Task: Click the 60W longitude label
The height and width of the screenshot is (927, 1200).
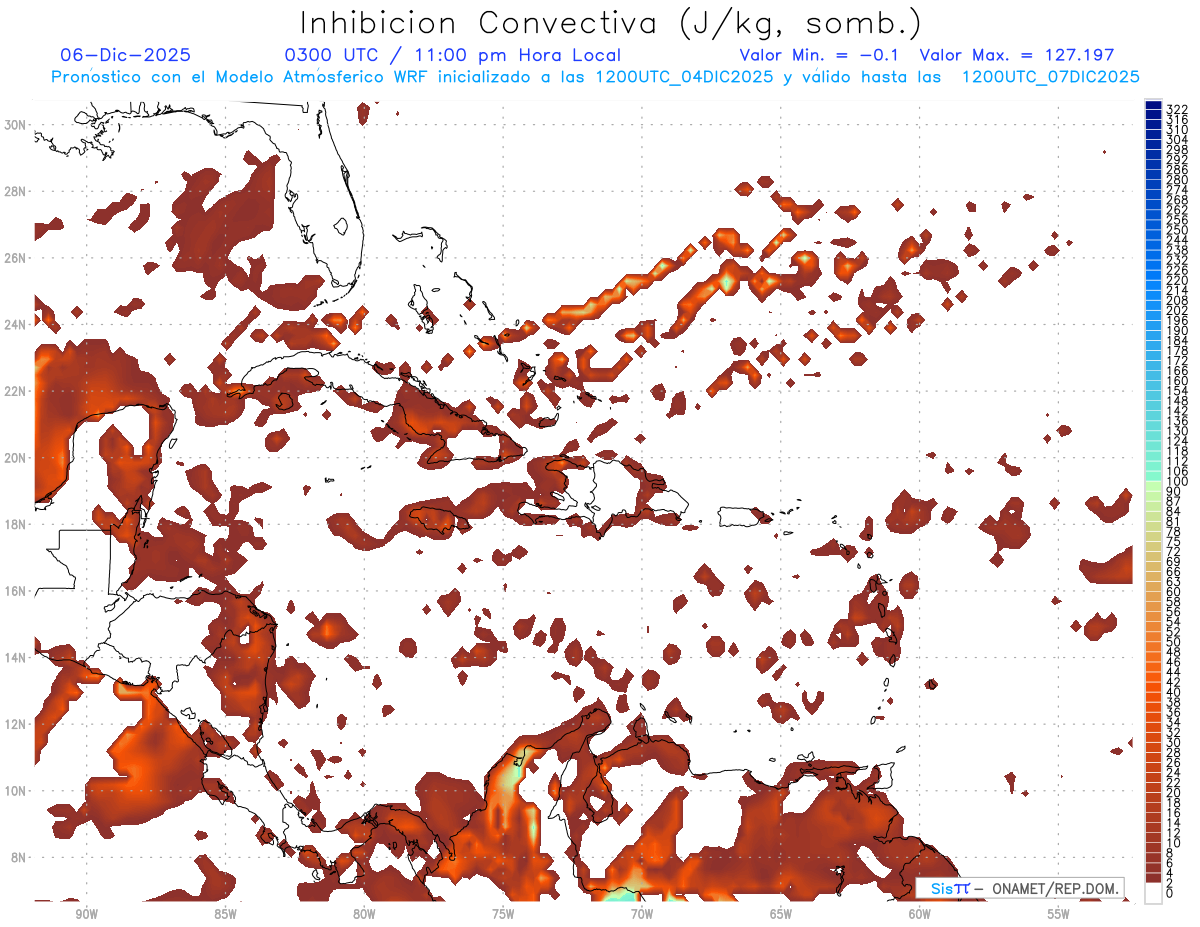Action: click(x=920, y=914)
